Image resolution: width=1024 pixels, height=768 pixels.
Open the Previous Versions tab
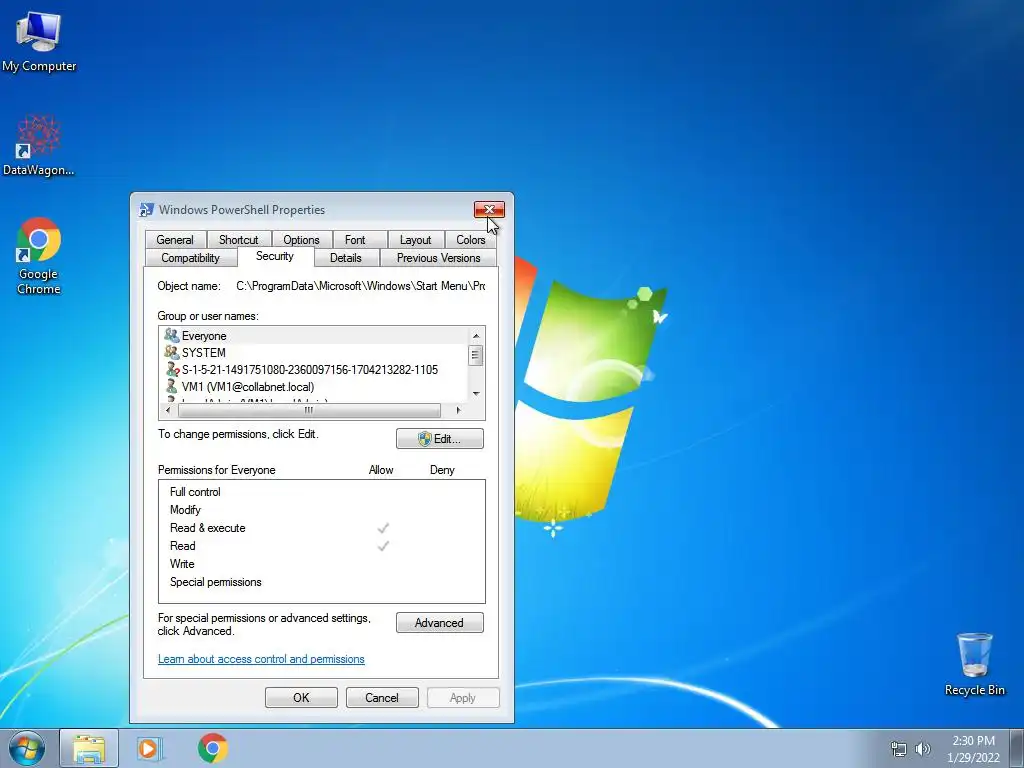pyautogui.click(x=438, y=258)
